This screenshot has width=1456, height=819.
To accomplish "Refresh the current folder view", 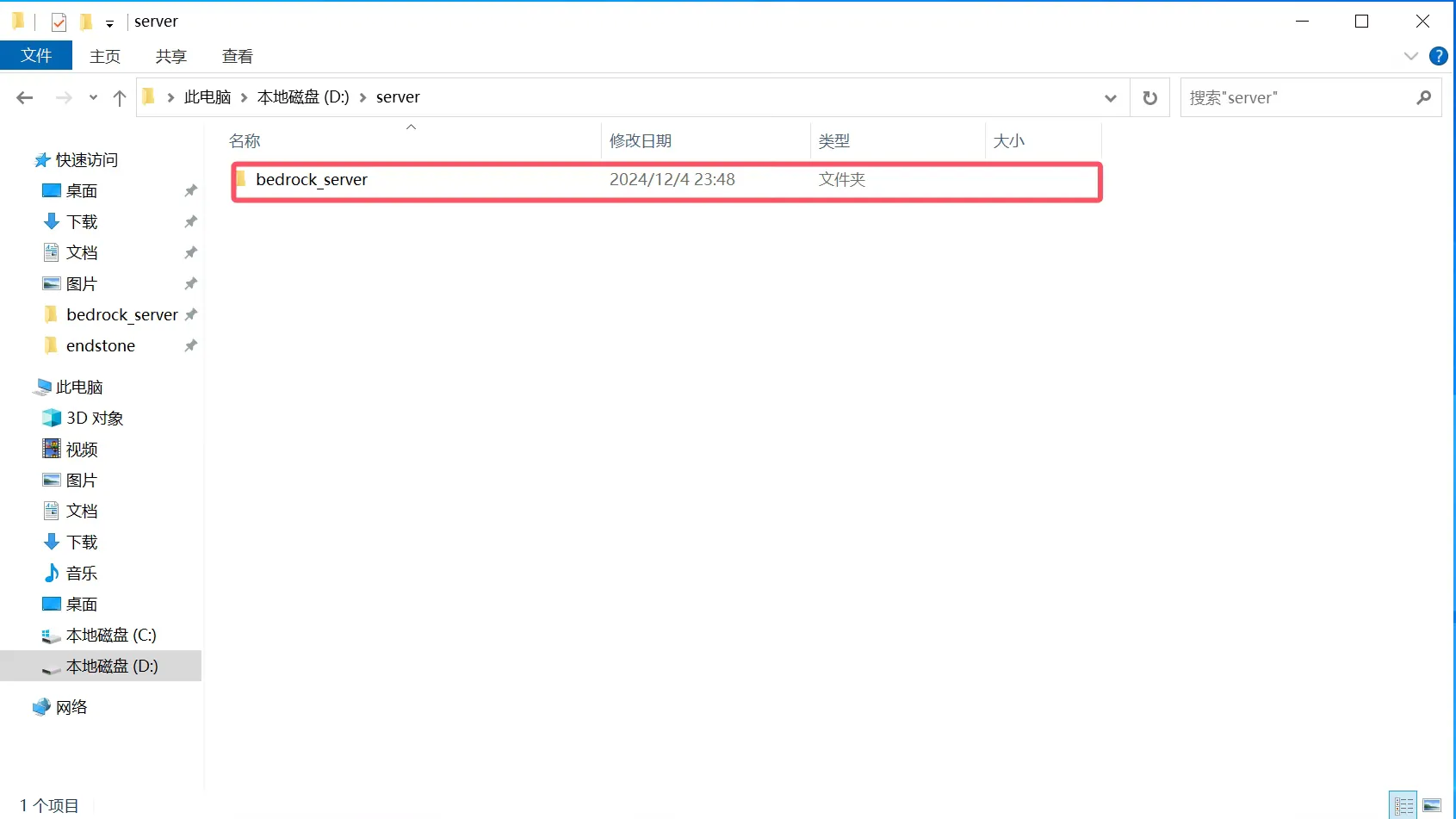I will 1149,98.
